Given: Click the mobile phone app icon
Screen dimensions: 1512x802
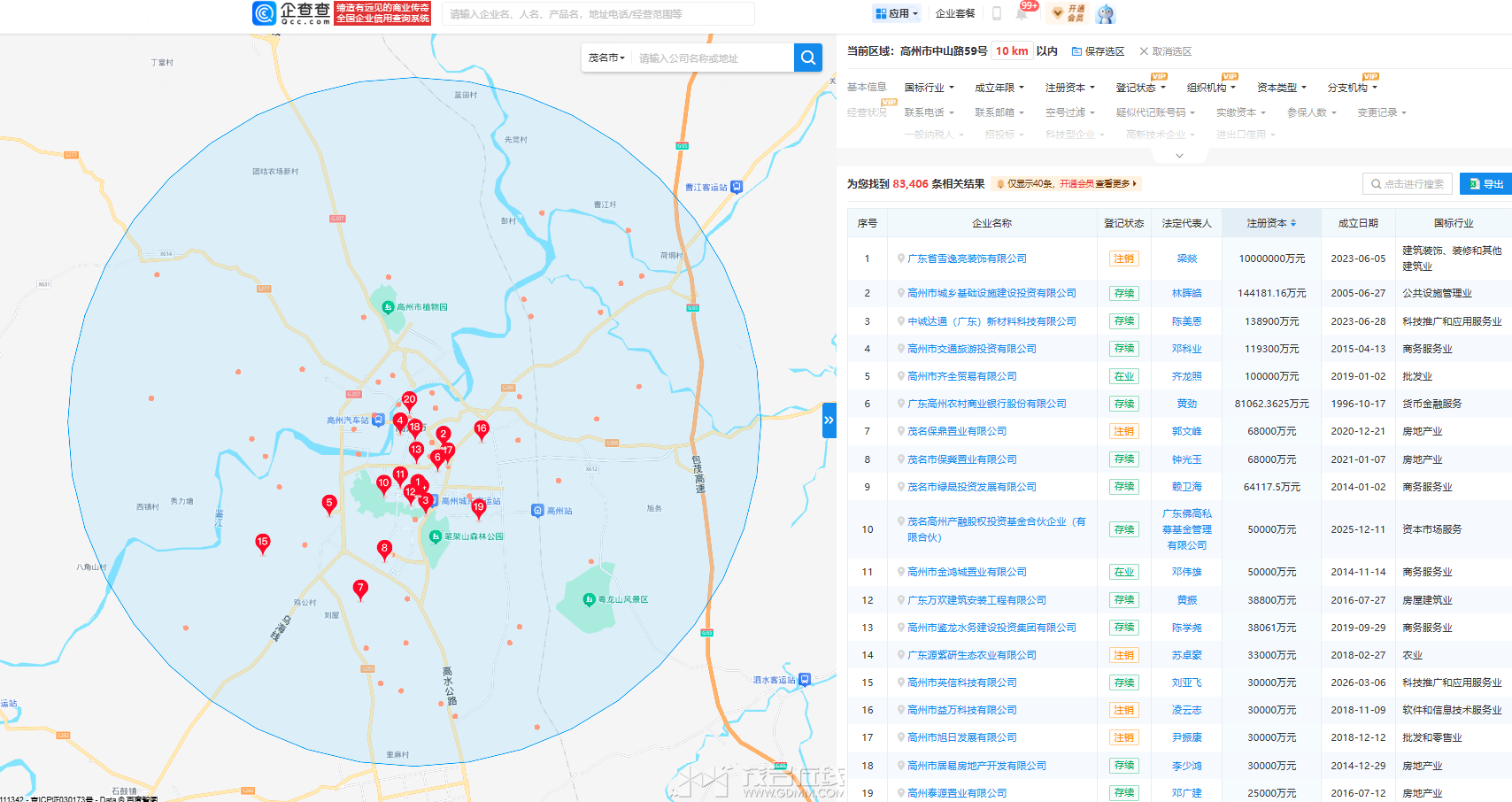Looking at the screenshot, I should coord(997,13).
